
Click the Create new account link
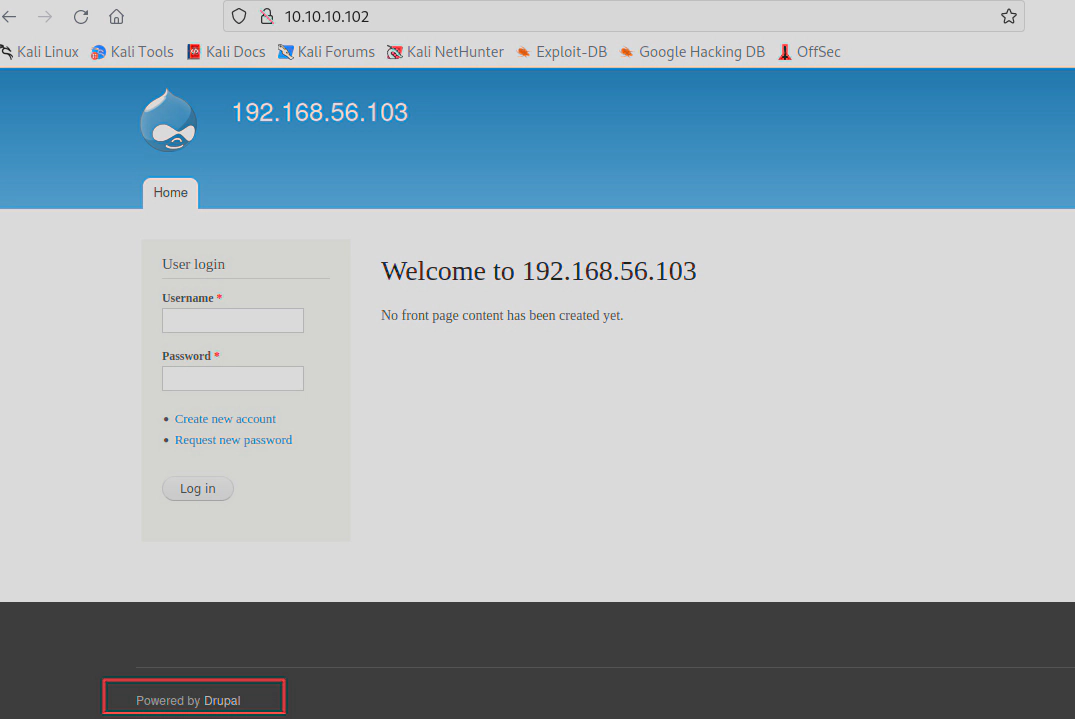click(225, 419)
